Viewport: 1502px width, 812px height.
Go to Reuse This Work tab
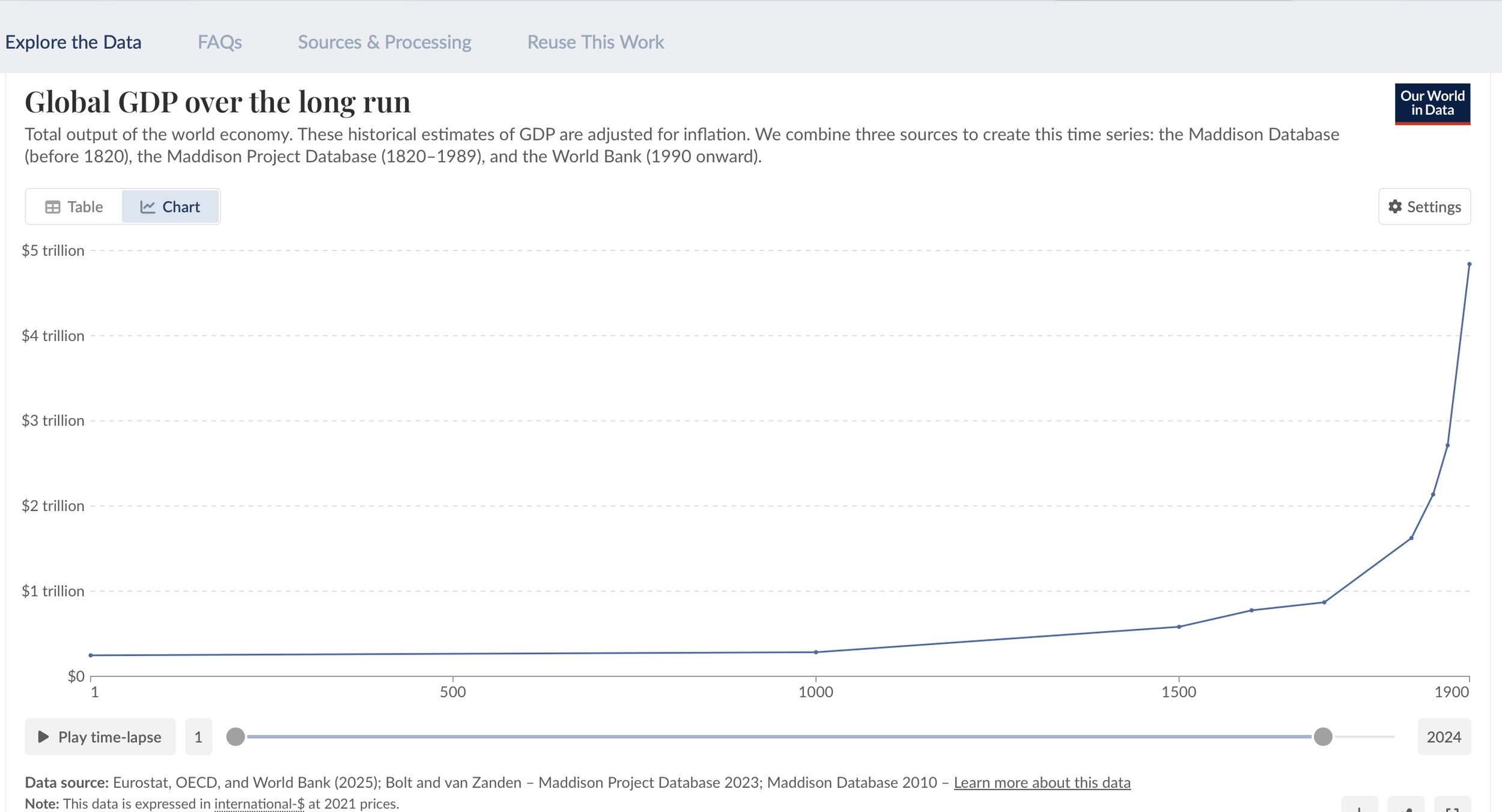[595, 42]
